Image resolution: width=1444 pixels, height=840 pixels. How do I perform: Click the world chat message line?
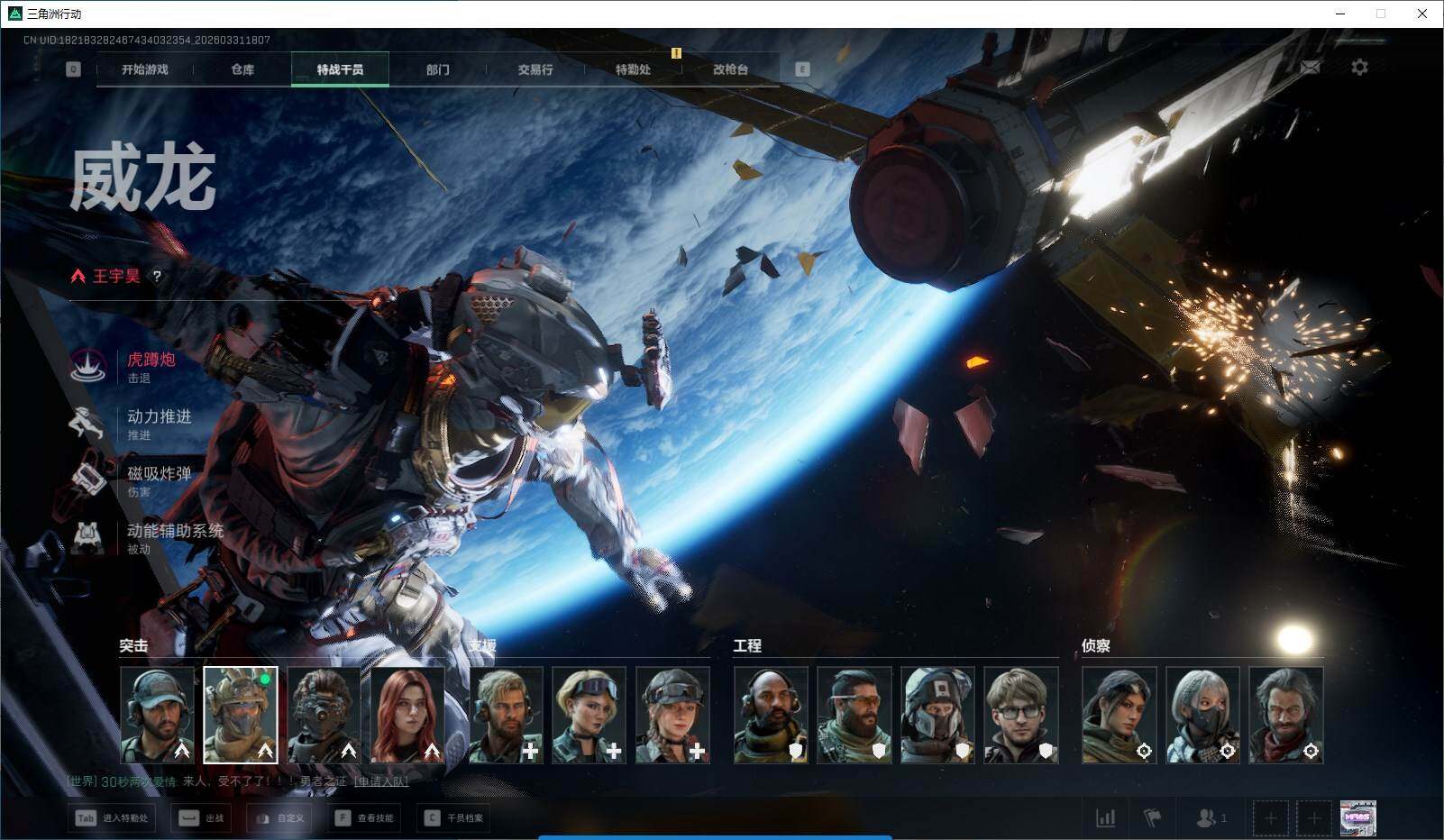tap(238, 781)
